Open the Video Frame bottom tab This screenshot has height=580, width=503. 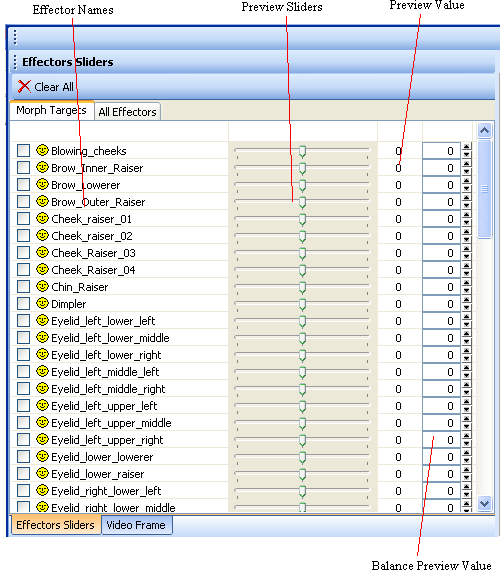tap(136, 525)
